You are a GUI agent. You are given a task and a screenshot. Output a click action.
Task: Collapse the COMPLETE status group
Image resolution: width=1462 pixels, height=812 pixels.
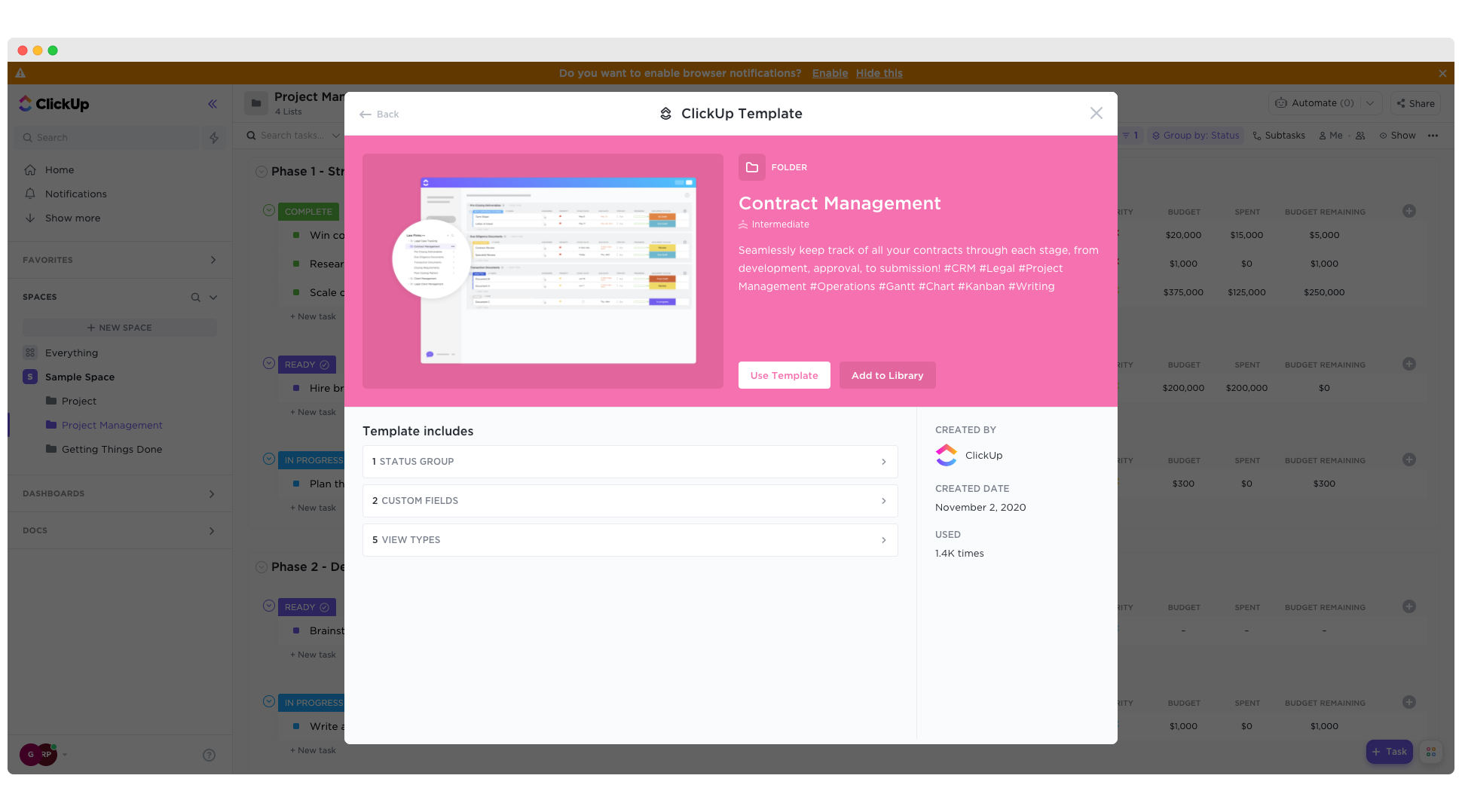pyautogui.click(x=269, y=211)
